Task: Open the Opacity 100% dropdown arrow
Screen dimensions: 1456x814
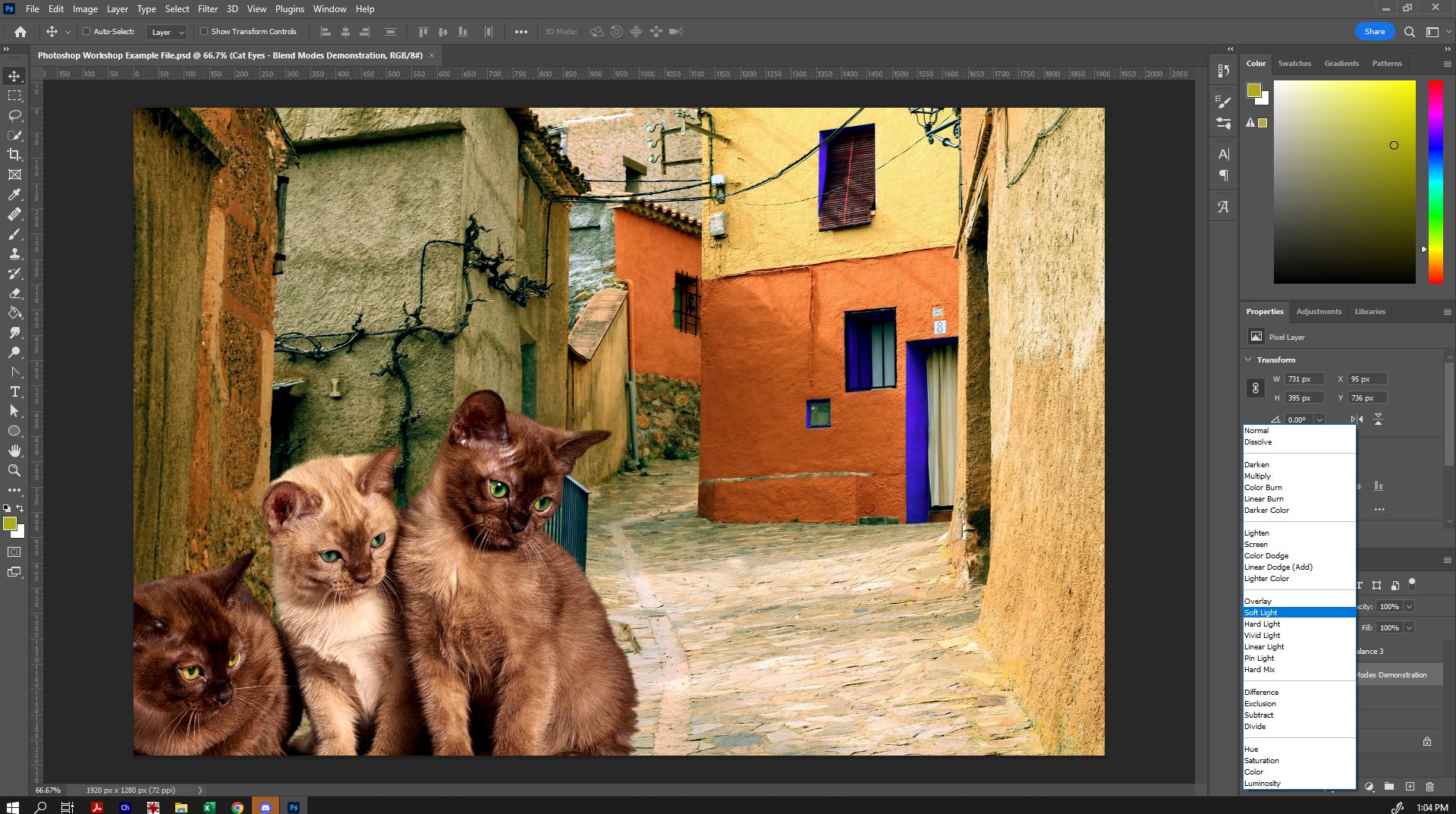Action: 1409,607
